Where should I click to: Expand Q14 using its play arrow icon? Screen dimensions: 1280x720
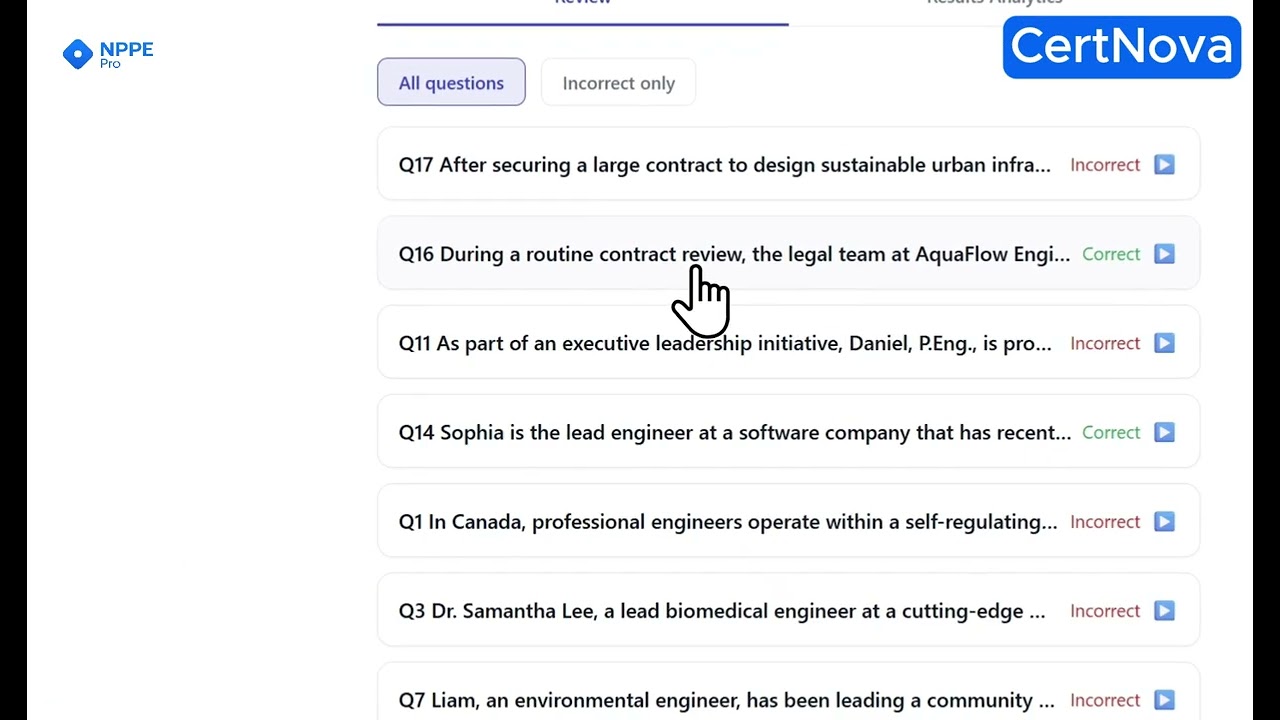pos(1164,432)
